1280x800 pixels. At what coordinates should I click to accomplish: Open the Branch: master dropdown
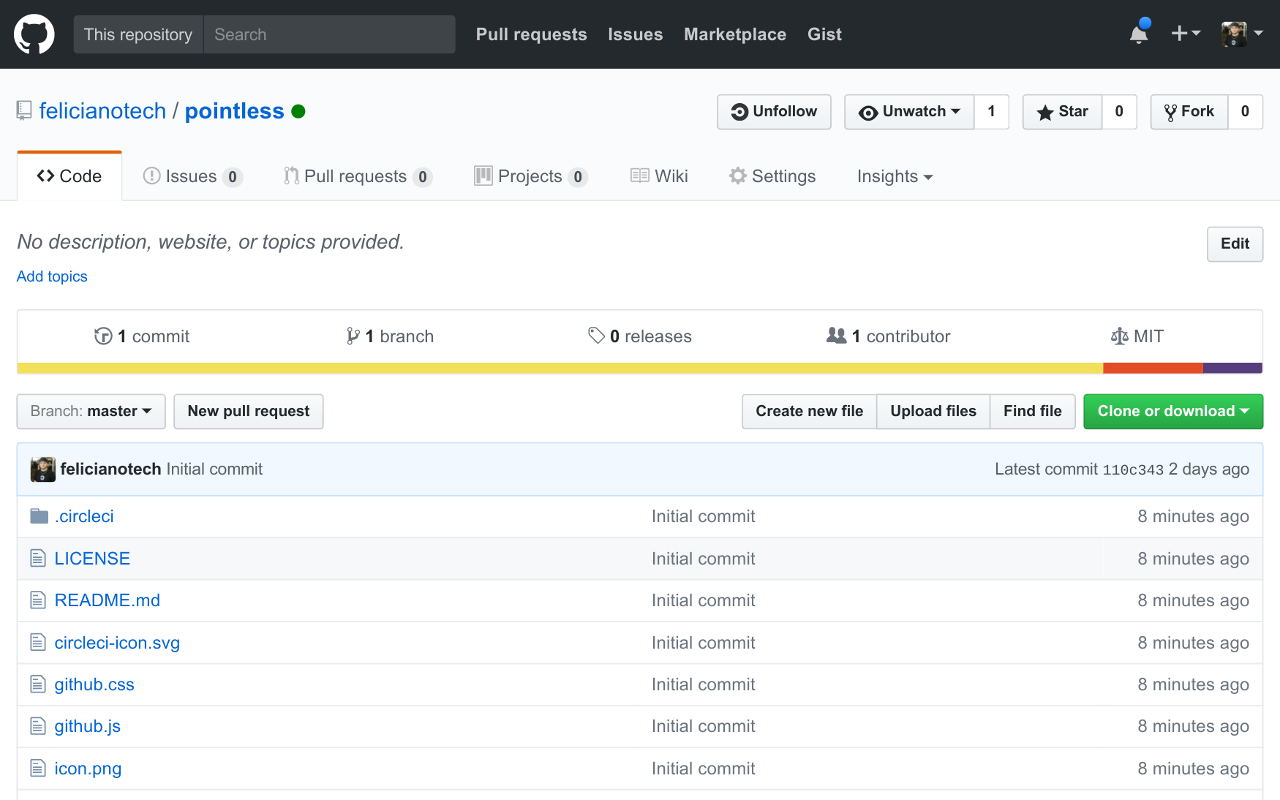click(91, 411)
